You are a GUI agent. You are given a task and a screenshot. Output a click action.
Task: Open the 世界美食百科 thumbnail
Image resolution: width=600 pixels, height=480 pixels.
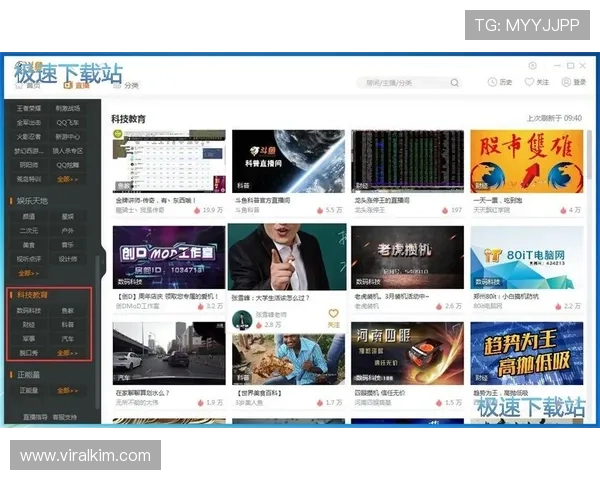[288, 359]
